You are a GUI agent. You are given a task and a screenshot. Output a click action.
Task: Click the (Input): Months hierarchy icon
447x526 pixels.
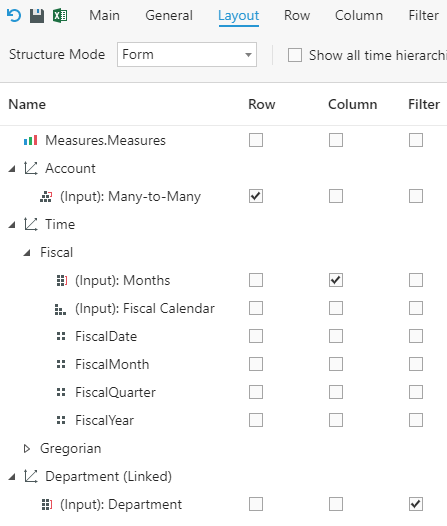tap(61, 280)
